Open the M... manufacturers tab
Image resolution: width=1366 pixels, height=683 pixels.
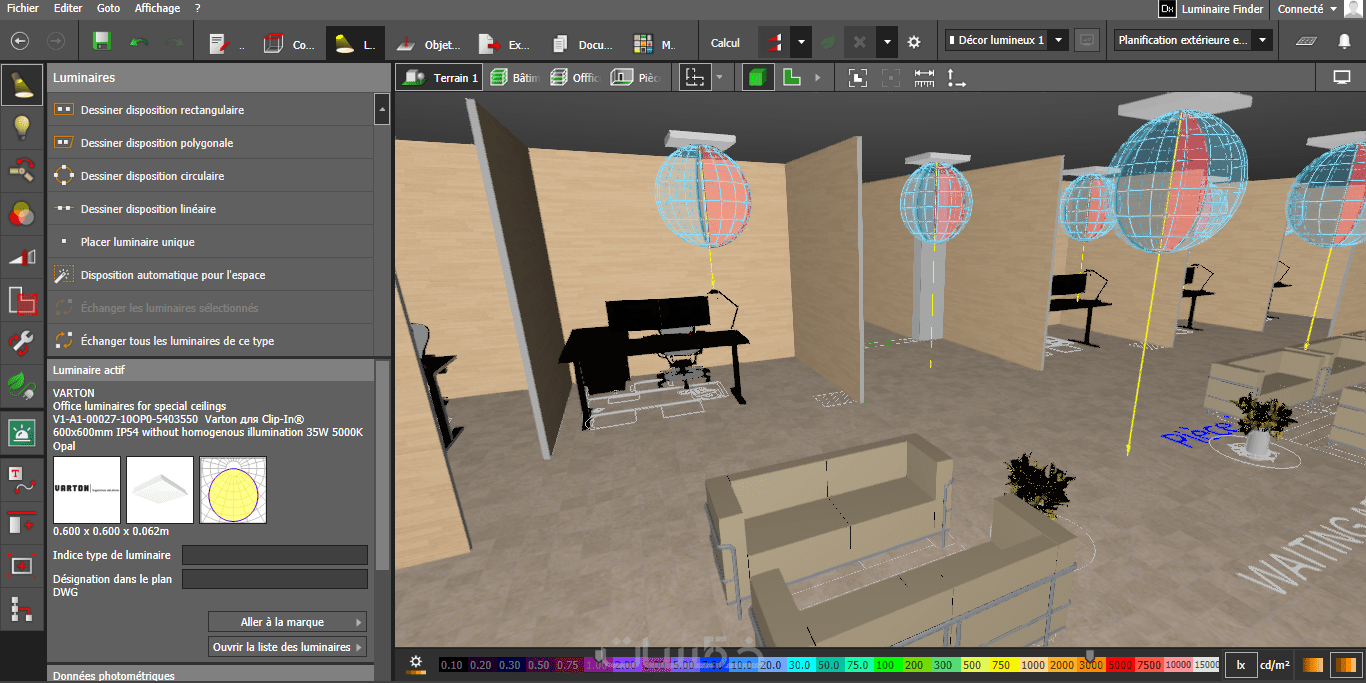point(655,43)
